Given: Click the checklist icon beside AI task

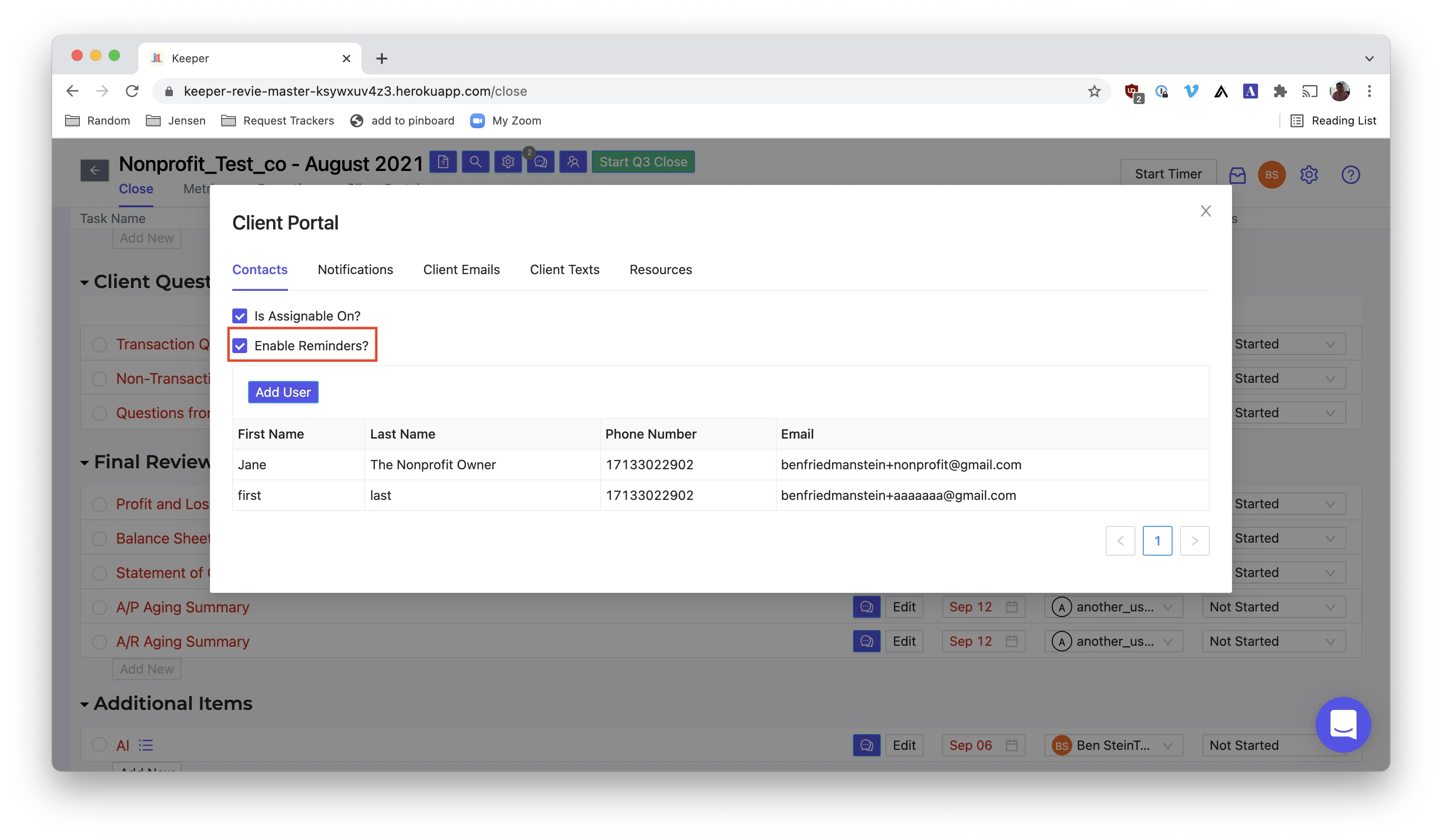Looking at the screenshot, I should click(x=146, y=746).
